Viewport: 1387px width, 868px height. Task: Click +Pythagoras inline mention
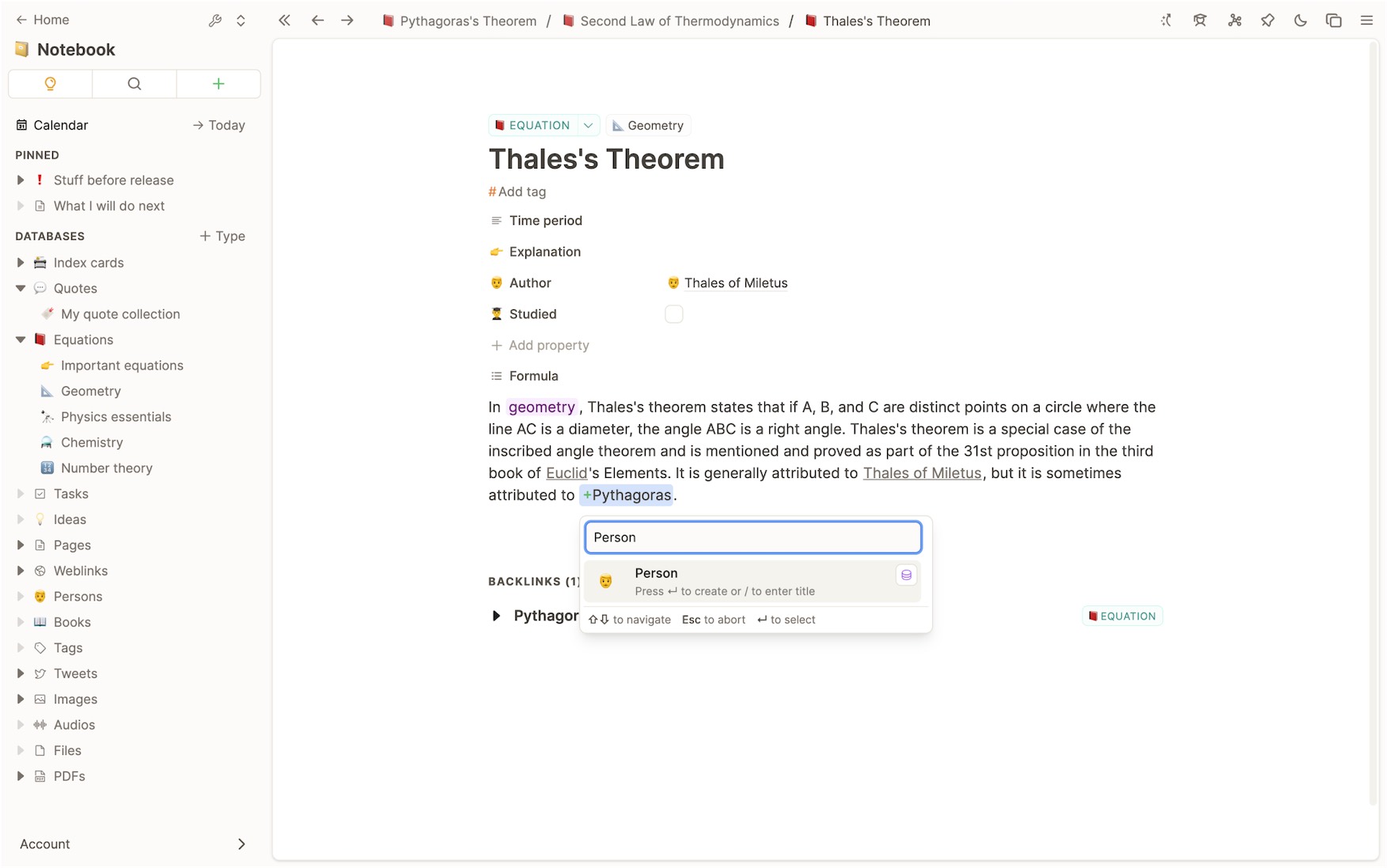click(x=627, y=495)
